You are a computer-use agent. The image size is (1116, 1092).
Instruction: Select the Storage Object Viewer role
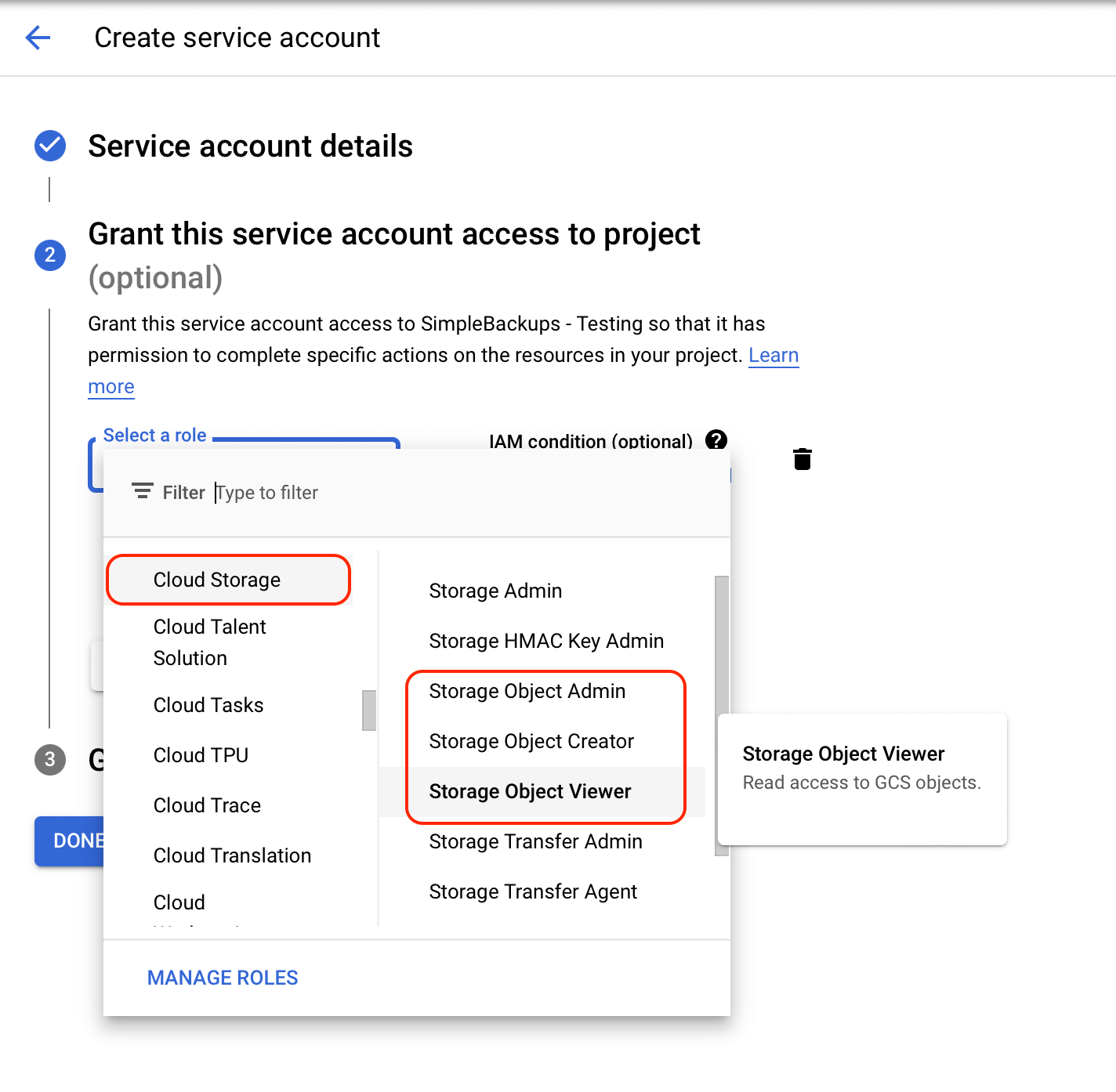(x=530, y=791)
